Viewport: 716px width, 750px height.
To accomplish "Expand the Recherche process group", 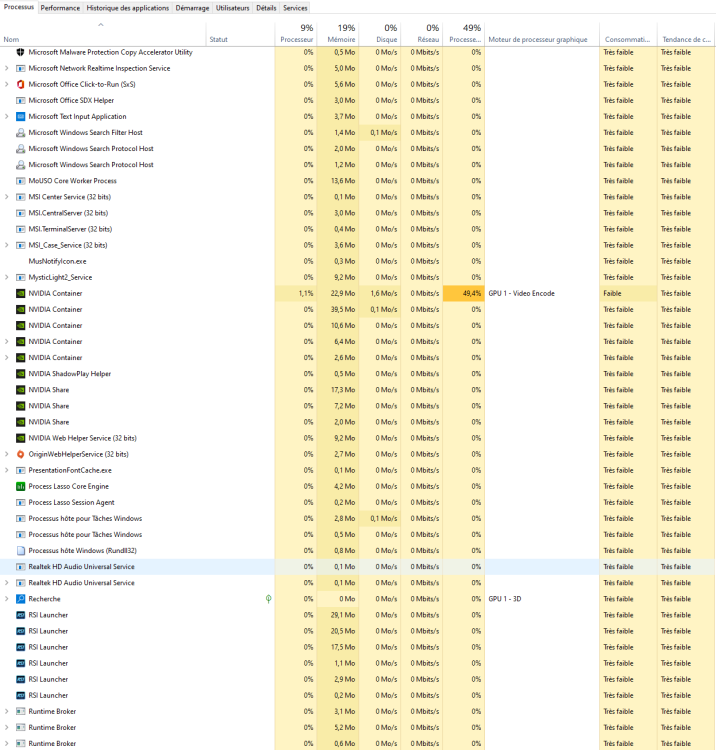I will 7,599.
